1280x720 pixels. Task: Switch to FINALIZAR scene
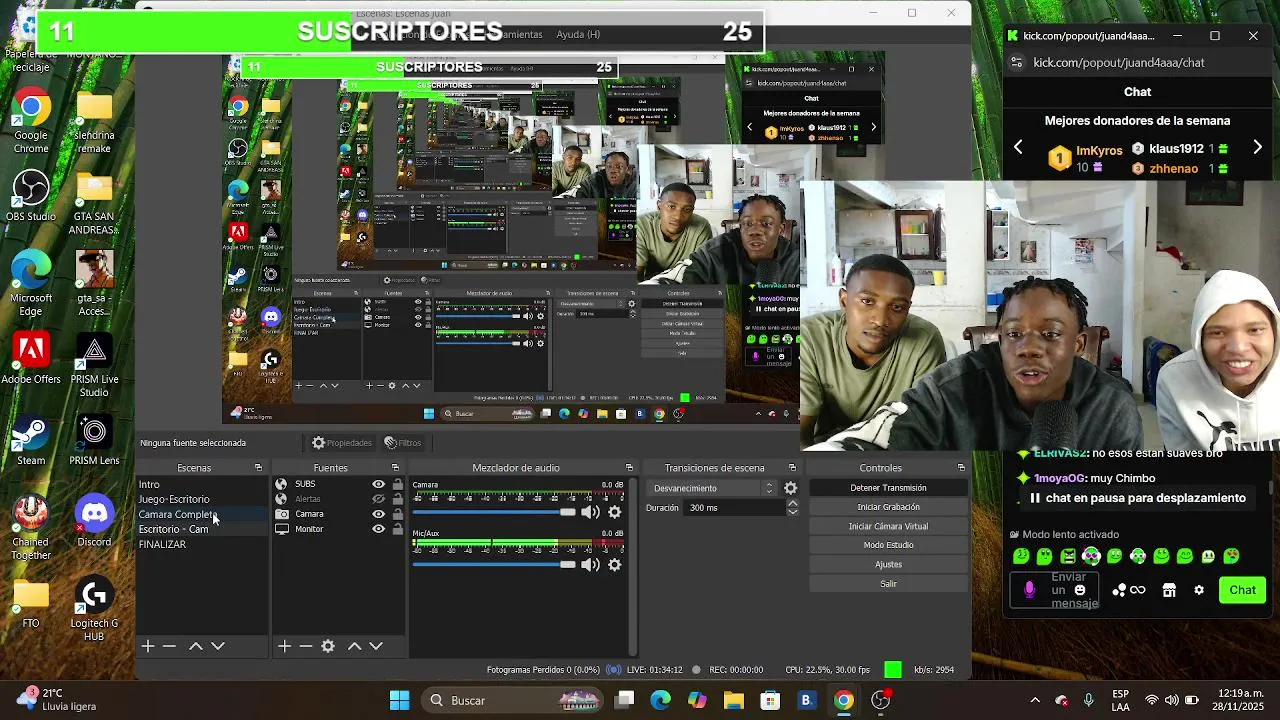pos(202,544)
